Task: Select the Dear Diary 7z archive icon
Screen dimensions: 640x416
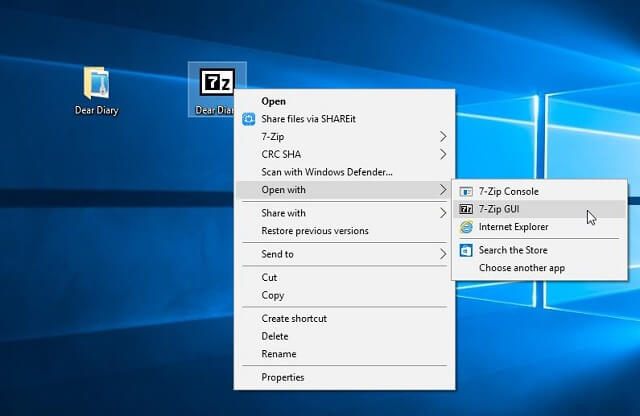Action: coord(217,82)
